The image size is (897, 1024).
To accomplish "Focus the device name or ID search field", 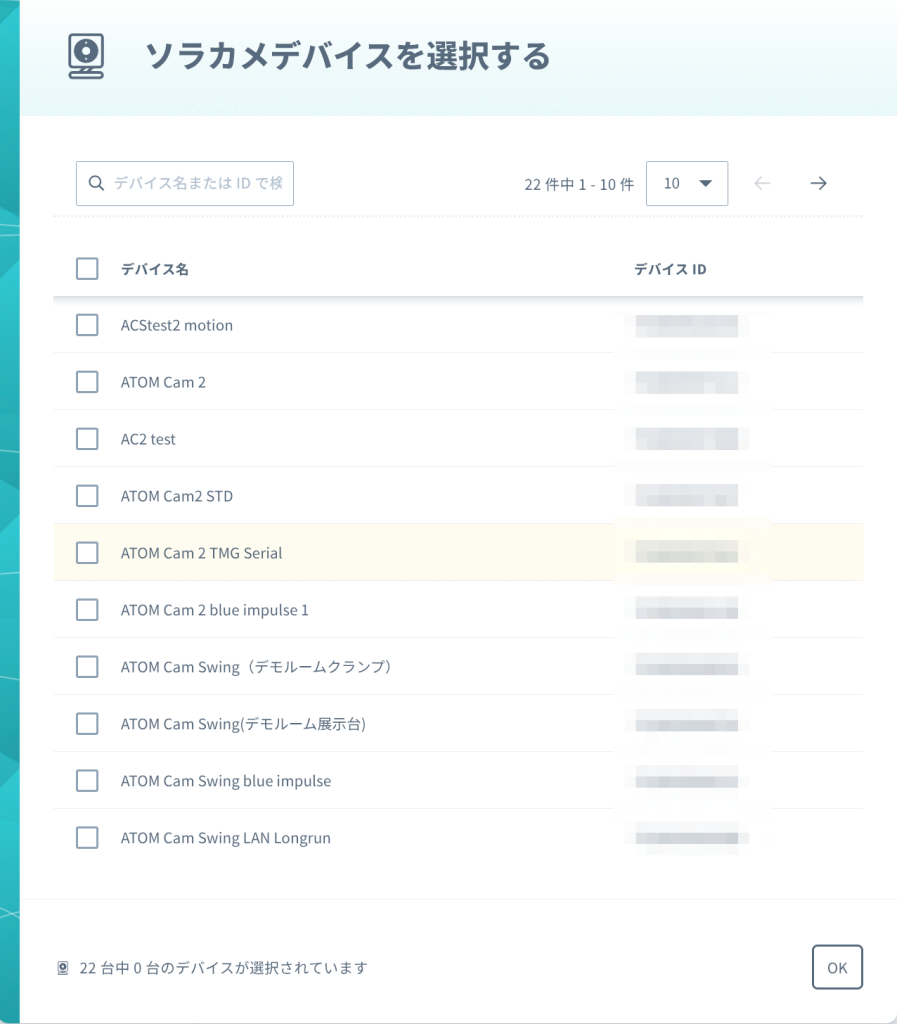I will coord(197,183).
